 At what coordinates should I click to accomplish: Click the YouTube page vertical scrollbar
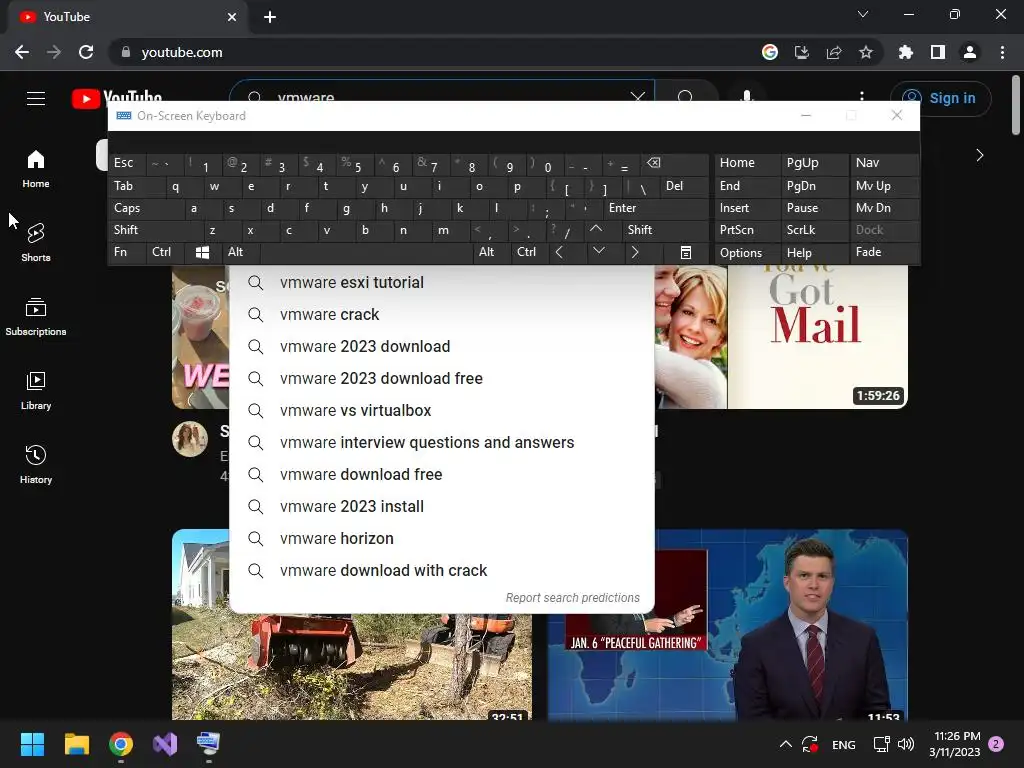pyautogui.click(x=1016, y=104)
